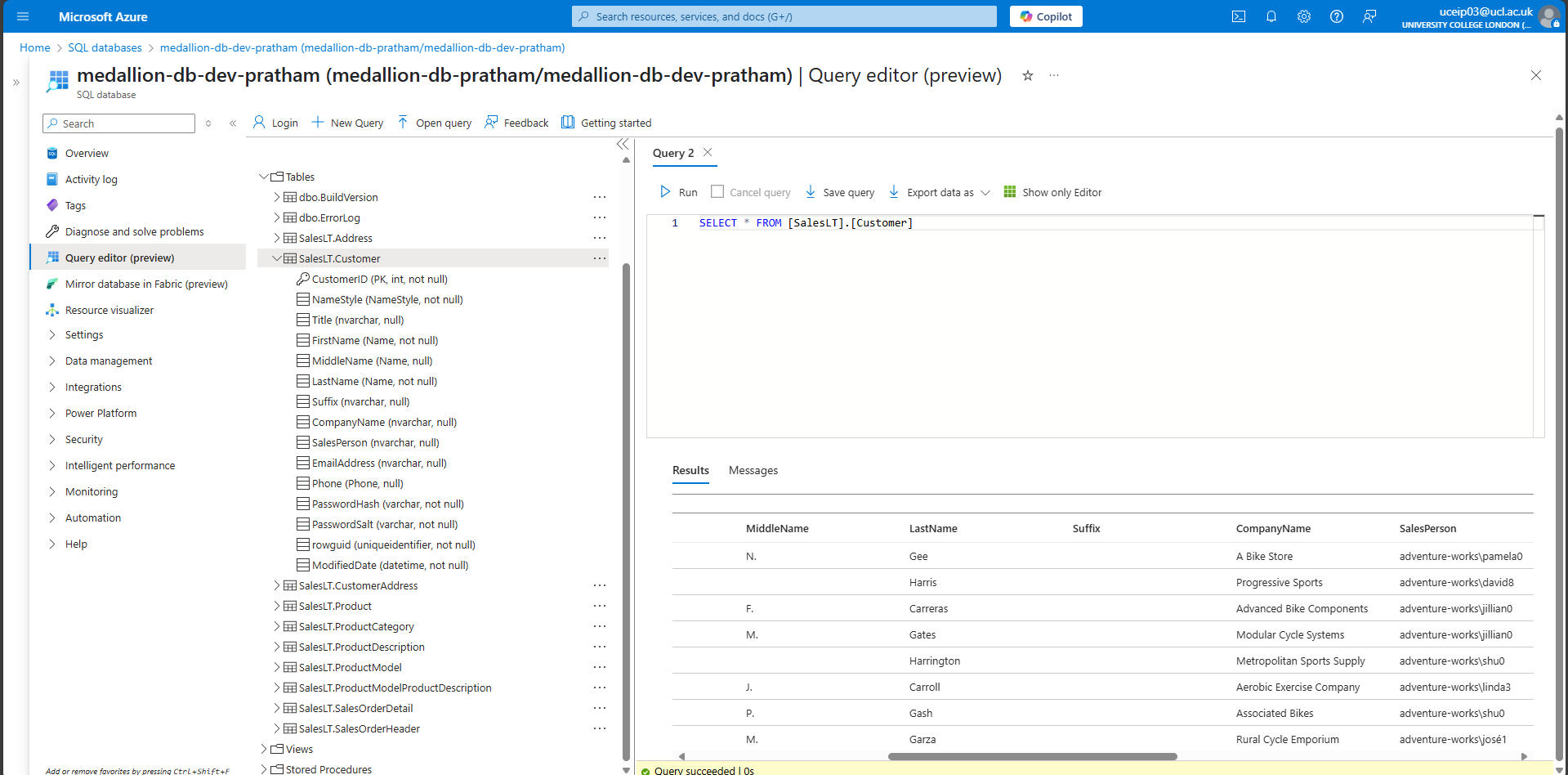This screenshot has width=1568, height=775.
Task: Open ellipsis menu for SalesLT.ProductCategory
Action: 600,626
